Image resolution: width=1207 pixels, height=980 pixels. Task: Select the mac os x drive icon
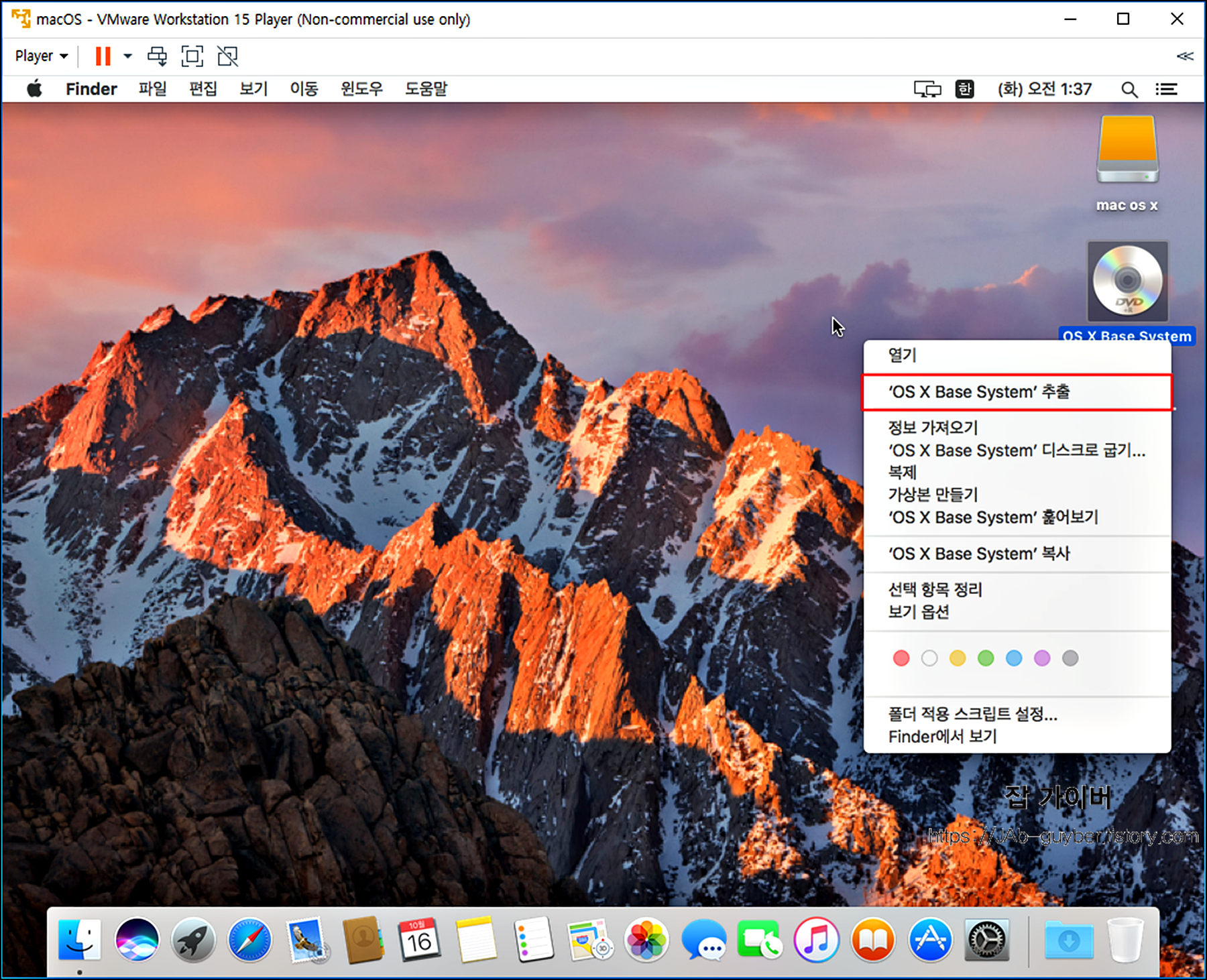(1127, 150)
